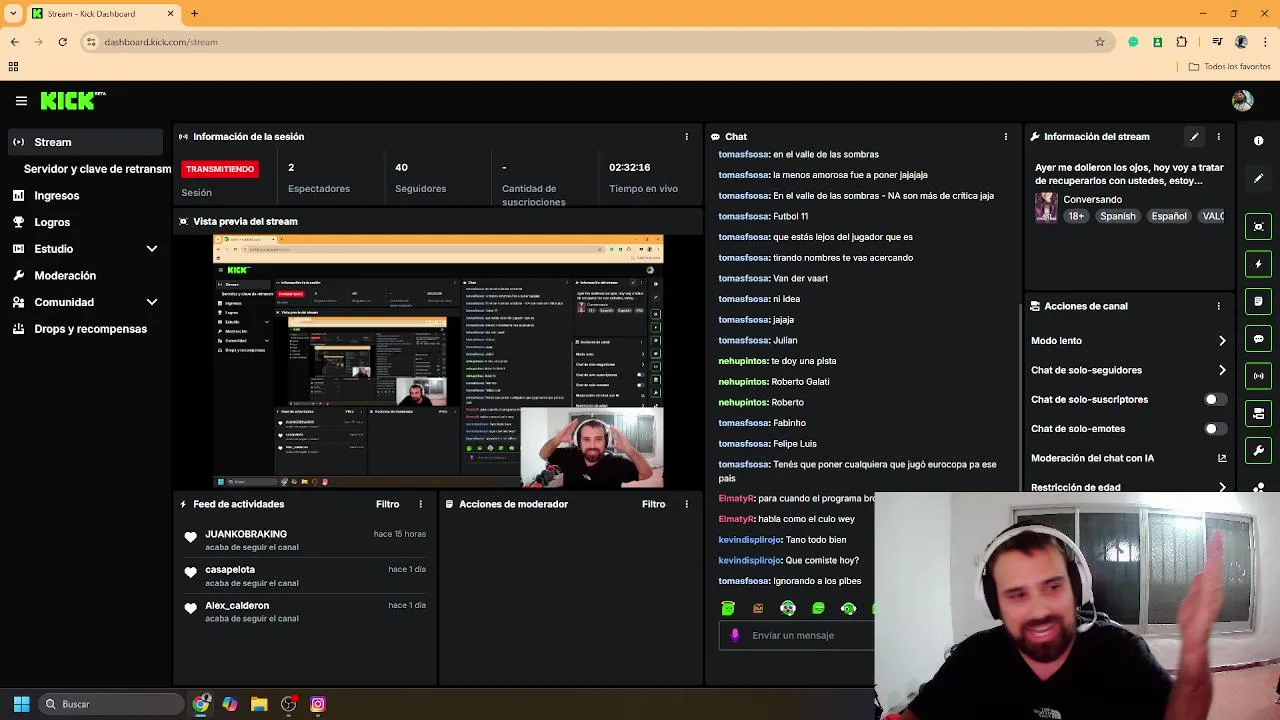The image size is (1280, 720).
Task: Click the green-framed focus capture icon
Action: 1258,227
